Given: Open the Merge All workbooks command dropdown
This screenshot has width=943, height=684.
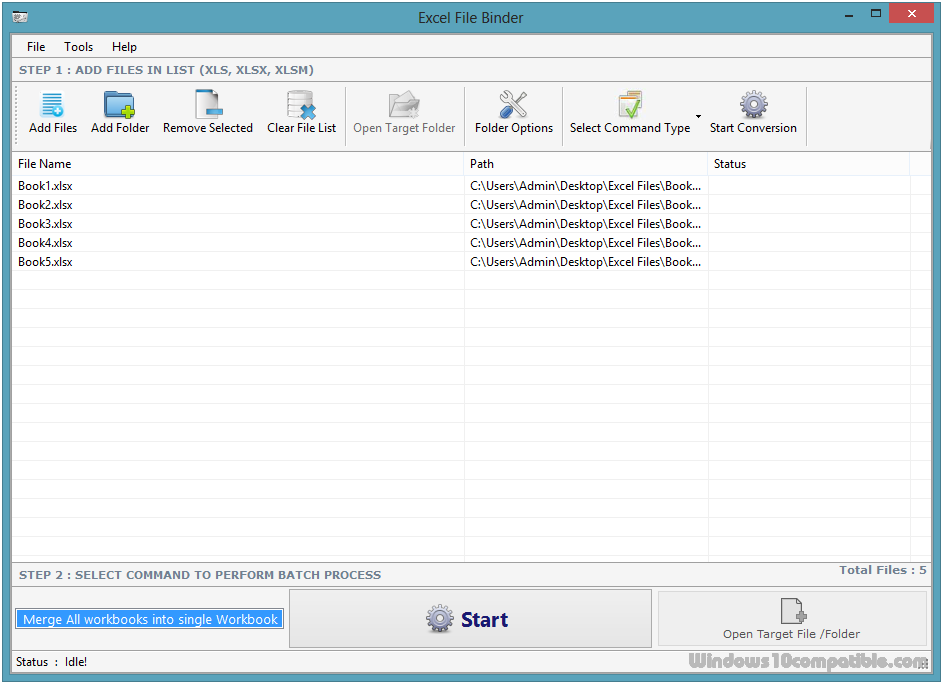Looking at the screenshot, I should pos(150,619).
